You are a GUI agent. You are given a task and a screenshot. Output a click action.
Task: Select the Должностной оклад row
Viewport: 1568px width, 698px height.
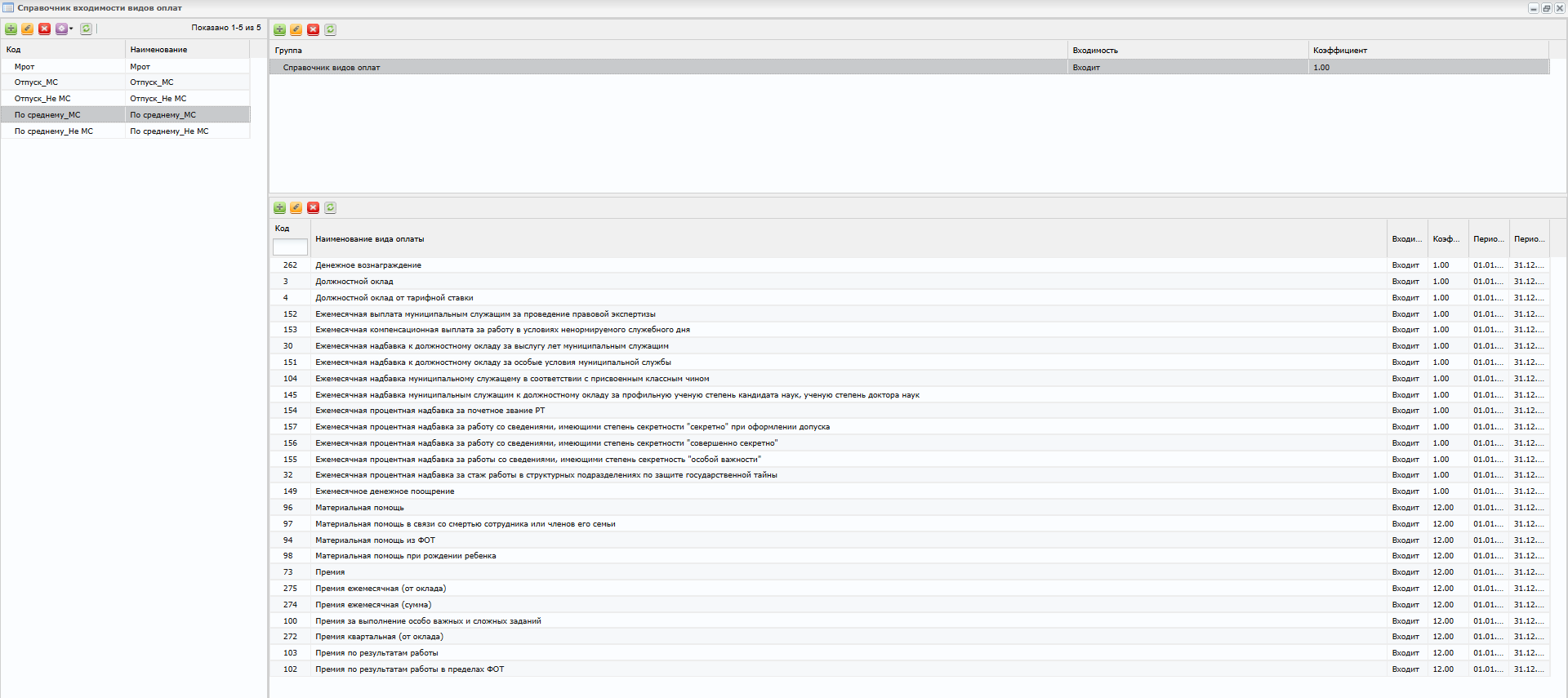(x=354, y=282)
